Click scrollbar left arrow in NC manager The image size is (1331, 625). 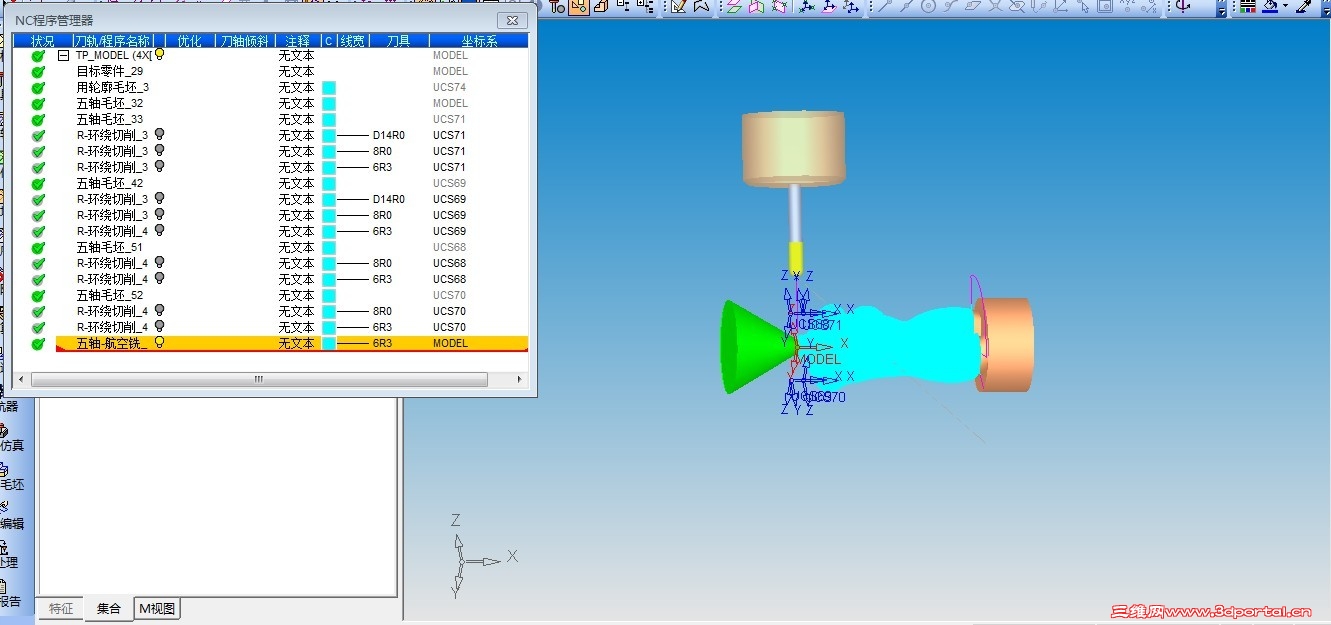pos(22,380)
